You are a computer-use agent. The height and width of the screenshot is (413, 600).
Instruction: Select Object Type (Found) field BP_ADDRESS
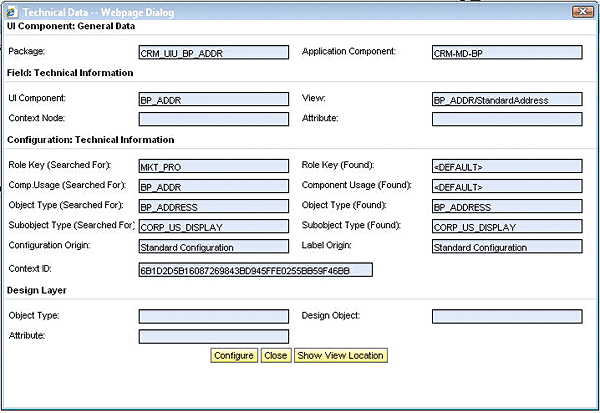(x=507, y=206)
